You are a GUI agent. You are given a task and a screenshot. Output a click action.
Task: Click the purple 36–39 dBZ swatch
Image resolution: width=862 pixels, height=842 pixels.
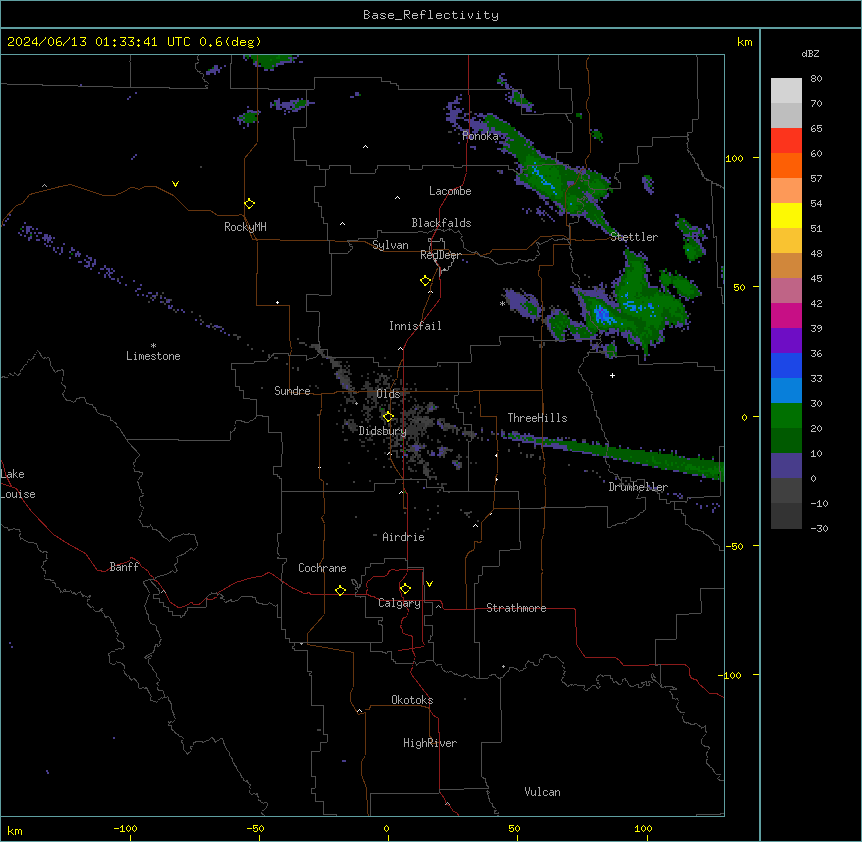tap(786, 341)
